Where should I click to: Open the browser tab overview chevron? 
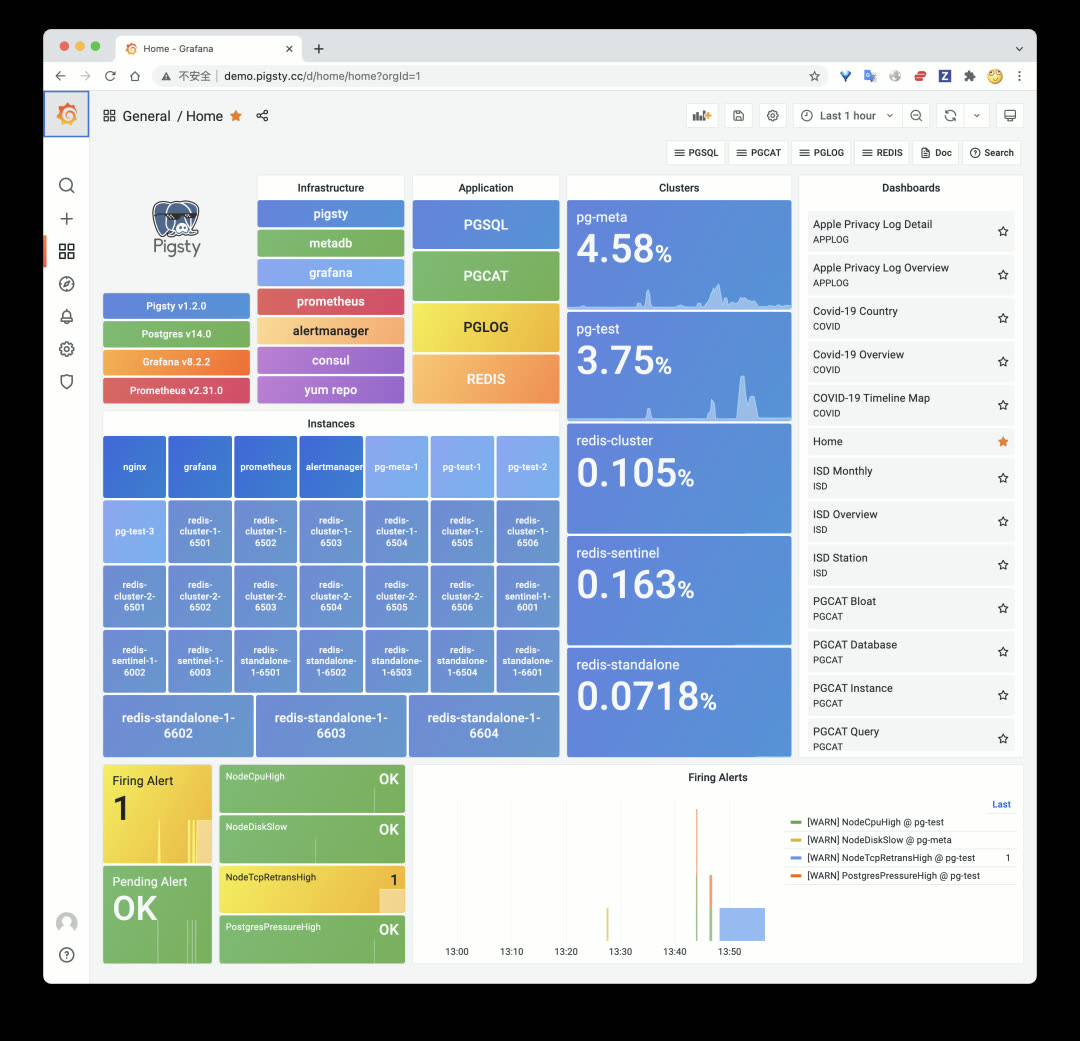1019,48
